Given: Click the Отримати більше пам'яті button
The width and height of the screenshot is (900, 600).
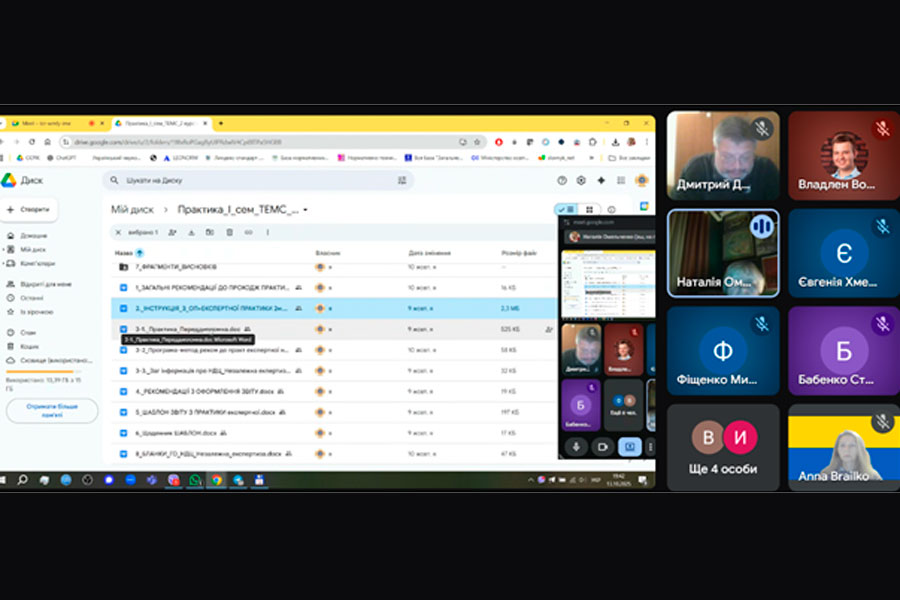Looking at the screenshot, I should click(x=52, y=410).
